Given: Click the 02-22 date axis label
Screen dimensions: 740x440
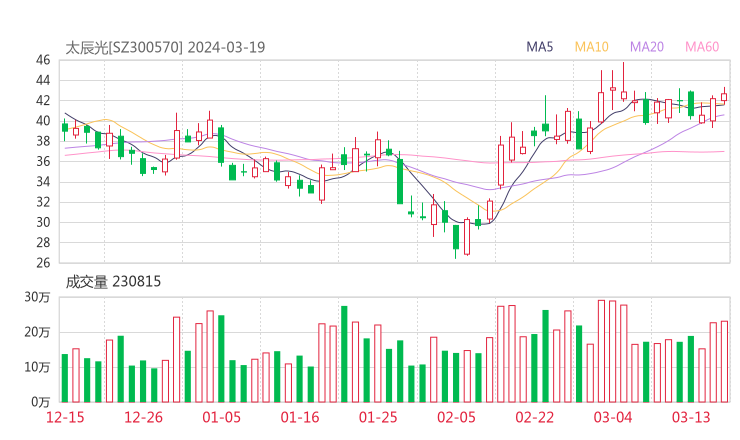Looking at the screenshot, I should pyautogui.click(x=534, y=417).
